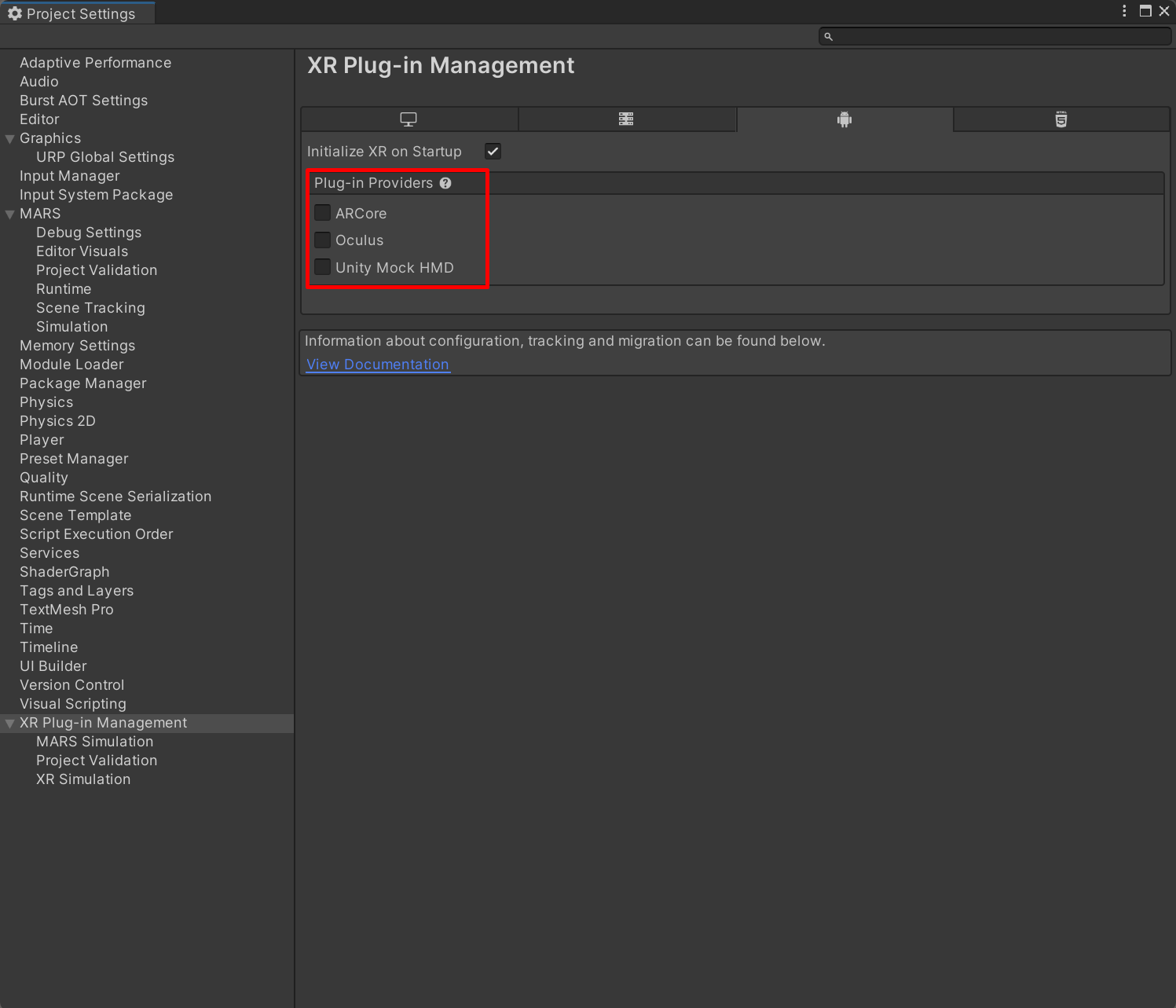The image size is (1176, 1008).
Task: Switch to the WebGL HTML5 platform tab
Action: click(1061, 119)
